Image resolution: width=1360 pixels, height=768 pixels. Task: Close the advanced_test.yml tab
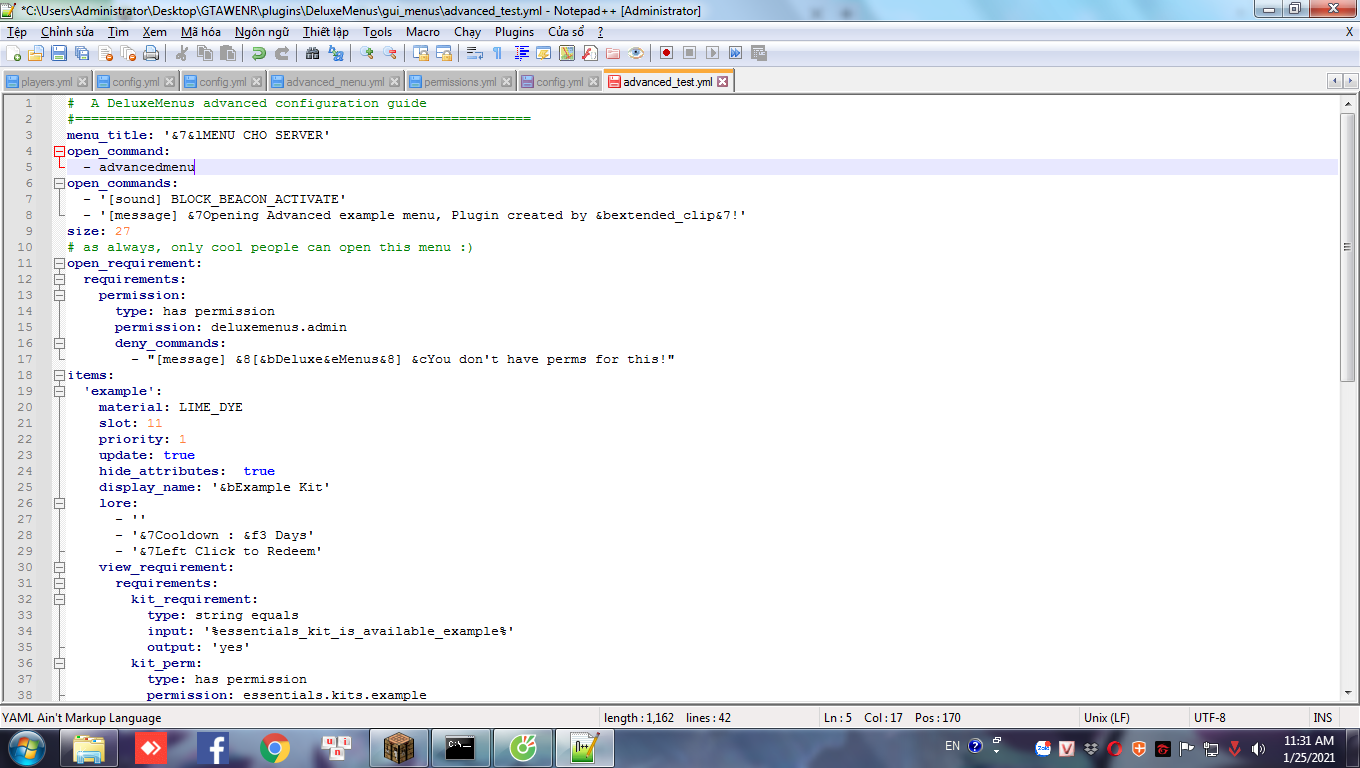[x=723, y=82]
